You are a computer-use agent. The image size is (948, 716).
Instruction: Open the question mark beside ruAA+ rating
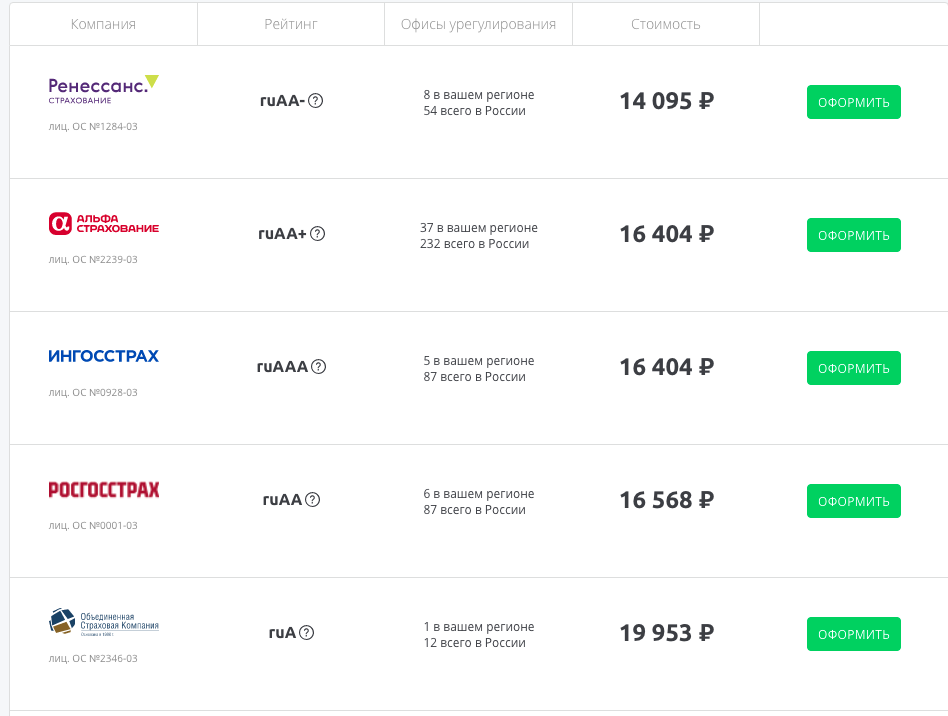pos(317,234)
